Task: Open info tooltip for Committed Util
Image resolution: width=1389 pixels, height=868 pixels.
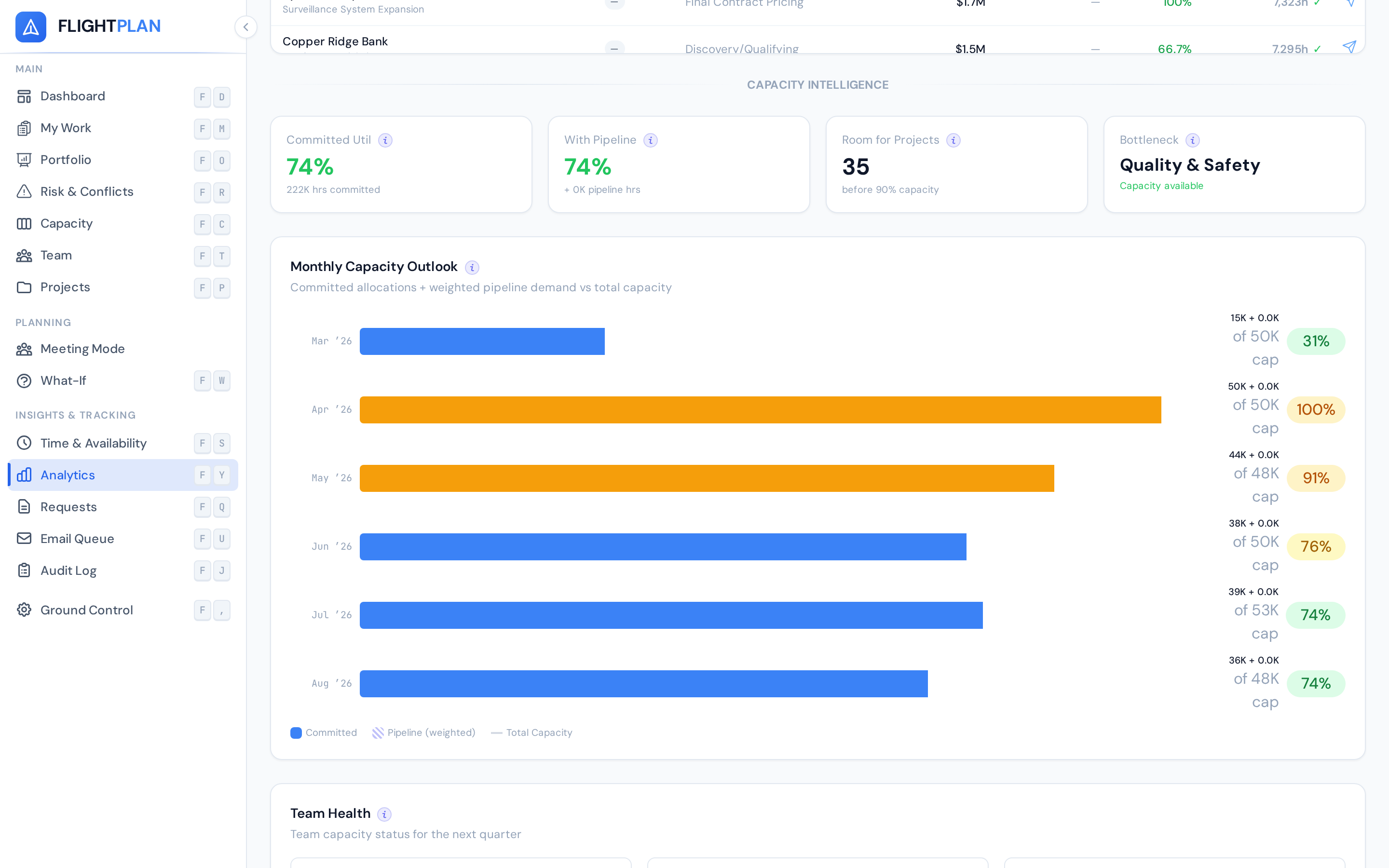Action: (385, 140)
